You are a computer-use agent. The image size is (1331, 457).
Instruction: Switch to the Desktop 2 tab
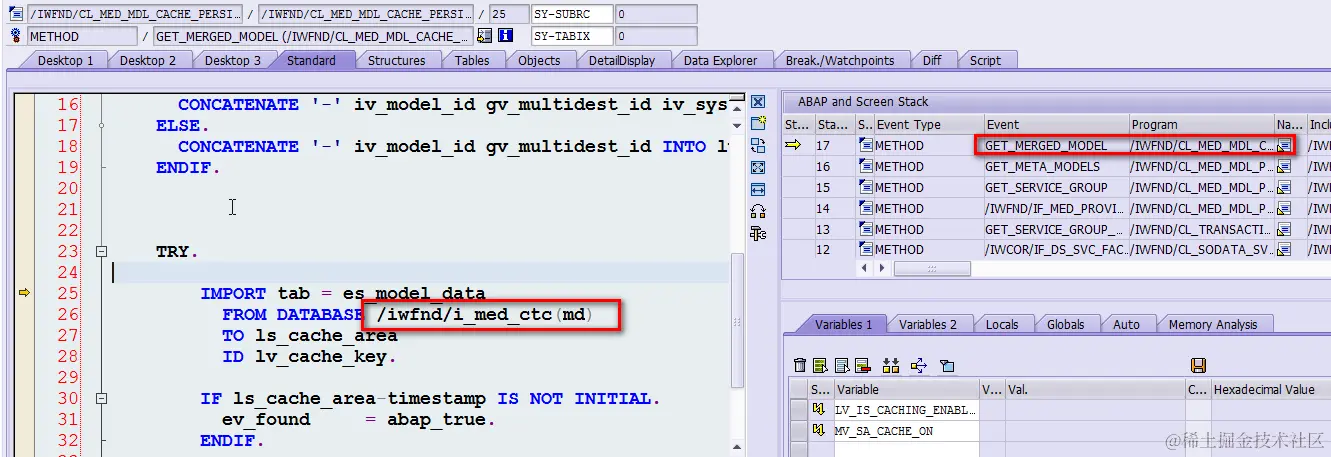[148, 60]
